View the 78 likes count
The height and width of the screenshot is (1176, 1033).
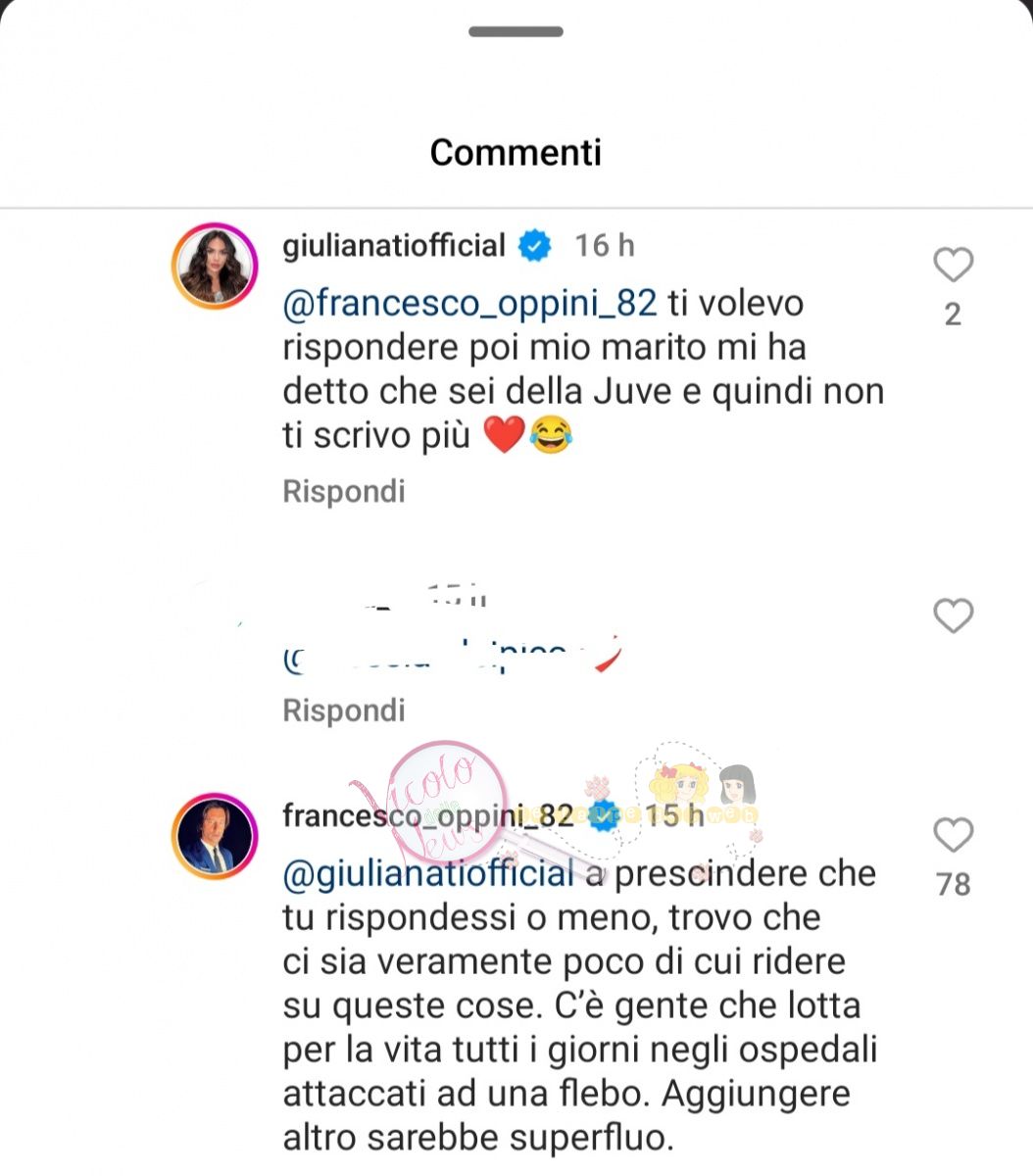953,885
